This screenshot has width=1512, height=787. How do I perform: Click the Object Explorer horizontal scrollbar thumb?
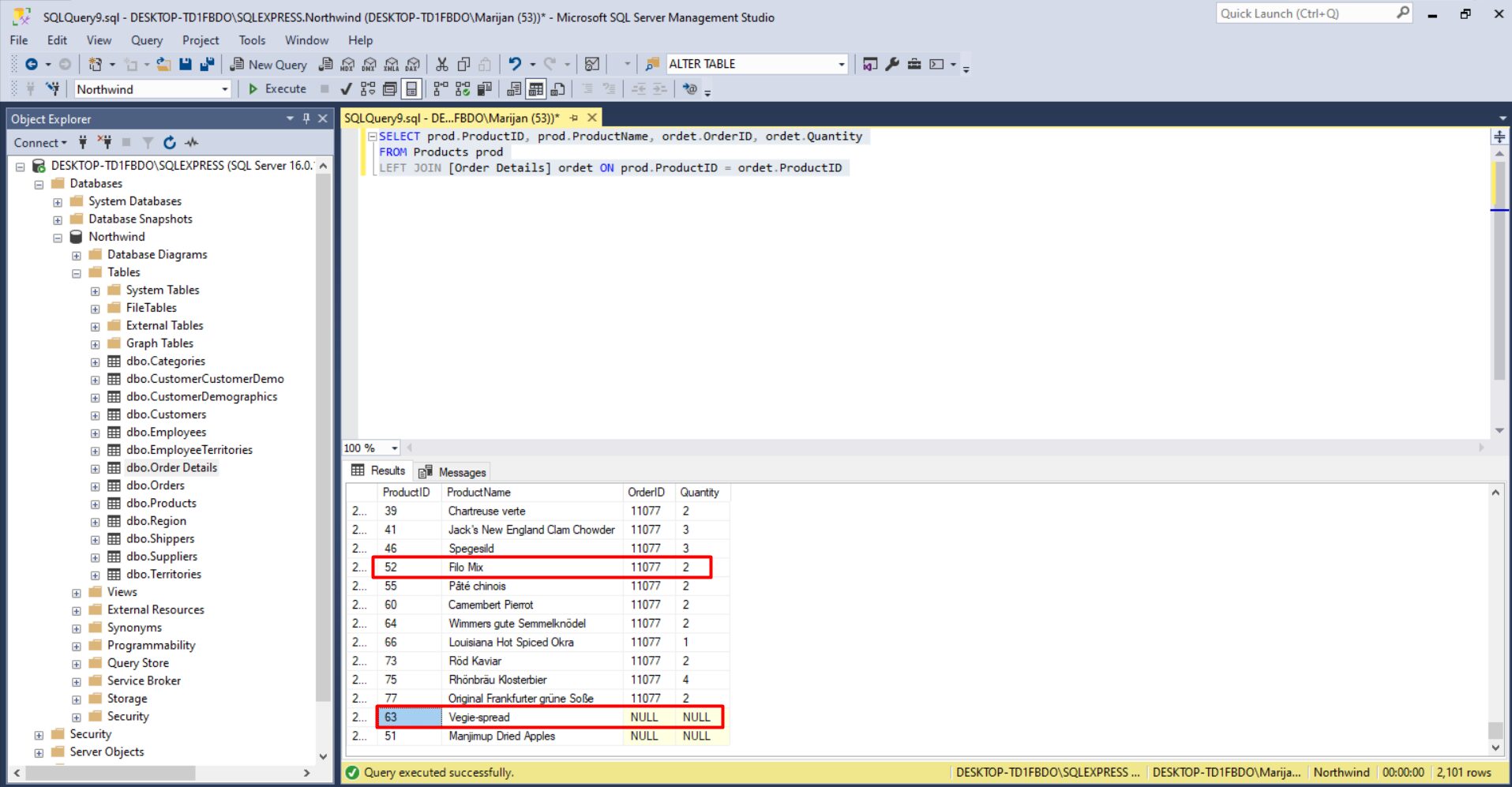click(x=111, y=774)
